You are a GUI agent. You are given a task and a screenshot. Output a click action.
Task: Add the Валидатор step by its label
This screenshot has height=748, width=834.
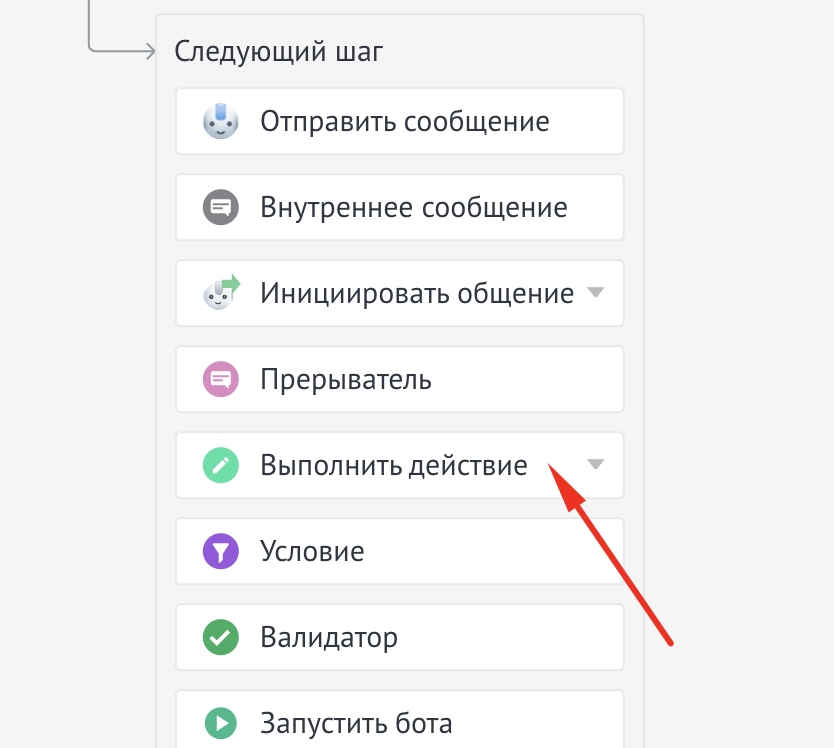tap(329, 638)
